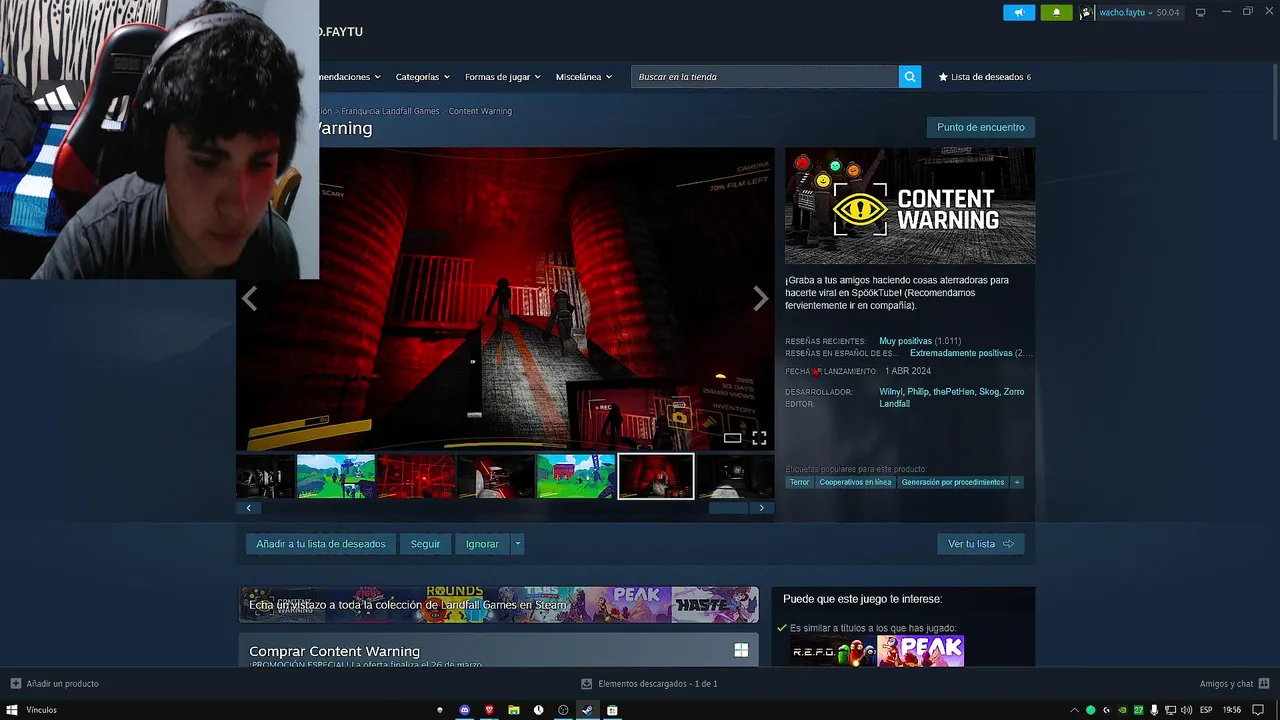Click the clock app taskbar icon
1280x720 pixels.
538,710
